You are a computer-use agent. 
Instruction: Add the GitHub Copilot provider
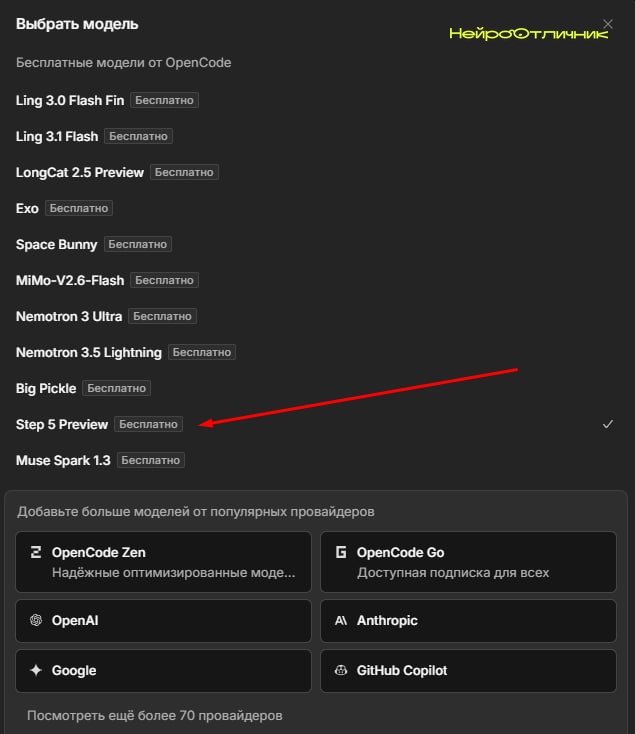468,671
